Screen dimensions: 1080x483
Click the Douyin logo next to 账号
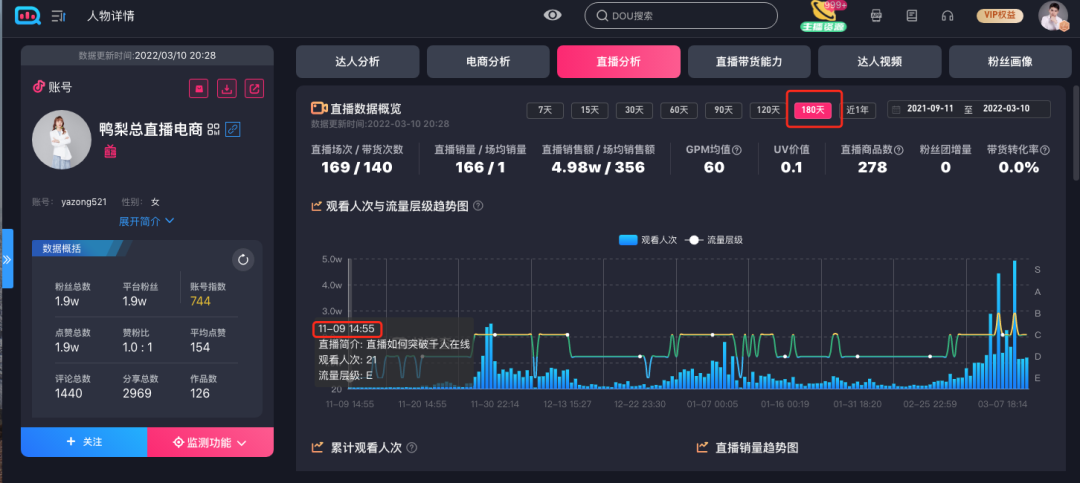click(39, 87)
